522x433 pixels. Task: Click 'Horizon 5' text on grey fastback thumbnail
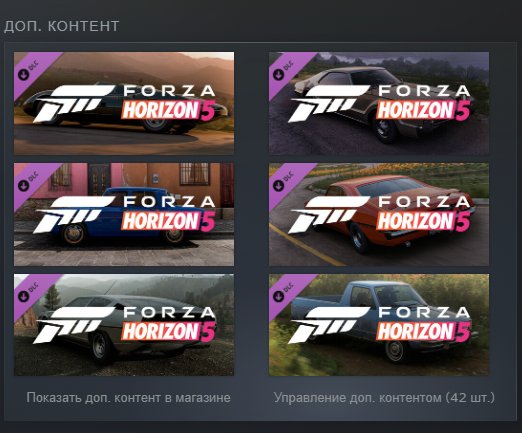[x=168, y=332]
